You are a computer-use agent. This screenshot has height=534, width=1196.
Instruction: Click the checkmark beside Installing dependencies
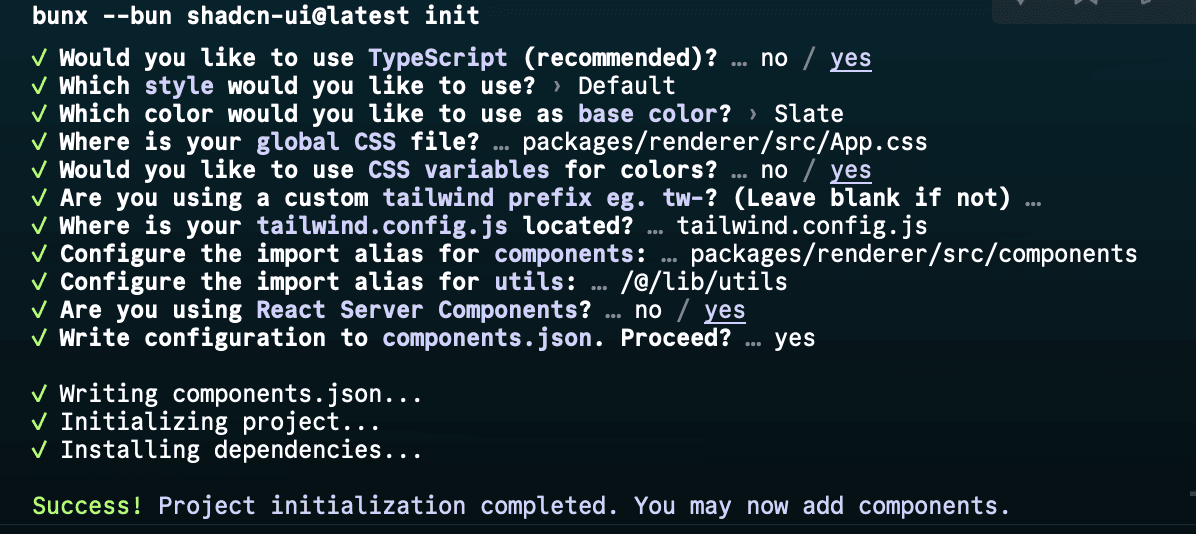[40, 450]
